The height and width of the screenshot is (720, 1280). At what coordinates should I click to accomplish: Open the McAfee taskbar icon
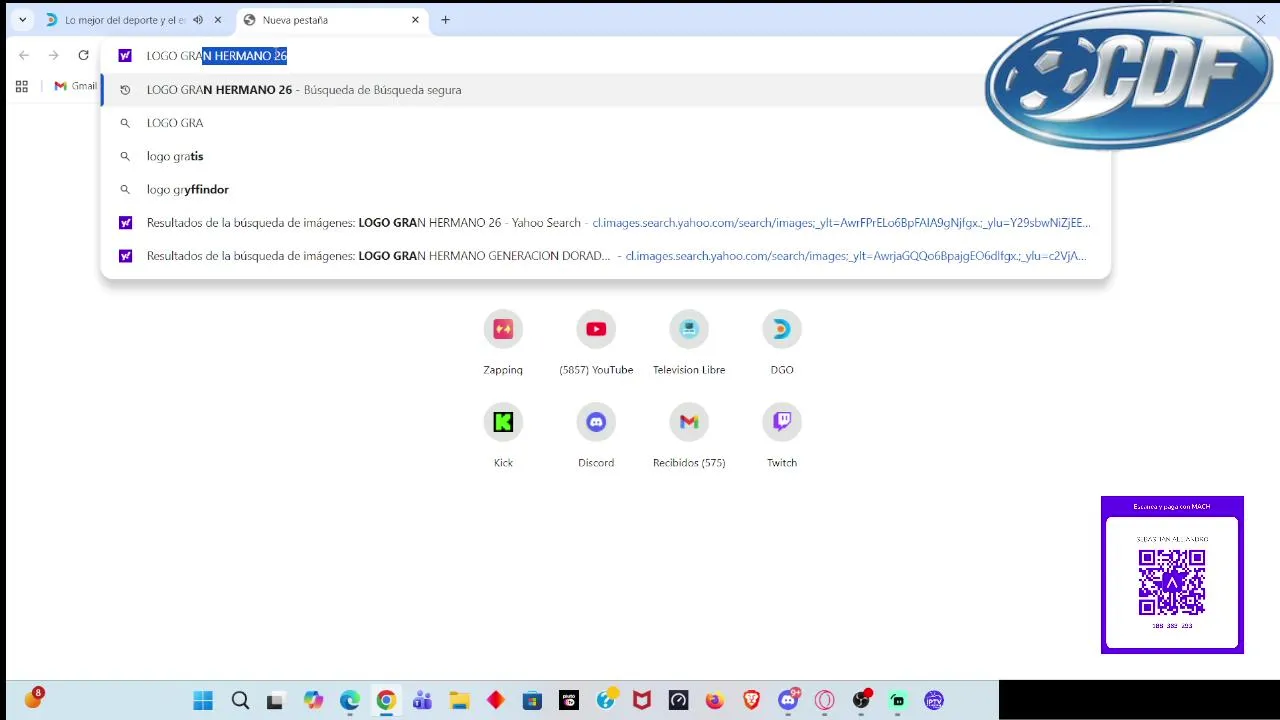pos(642,700)
